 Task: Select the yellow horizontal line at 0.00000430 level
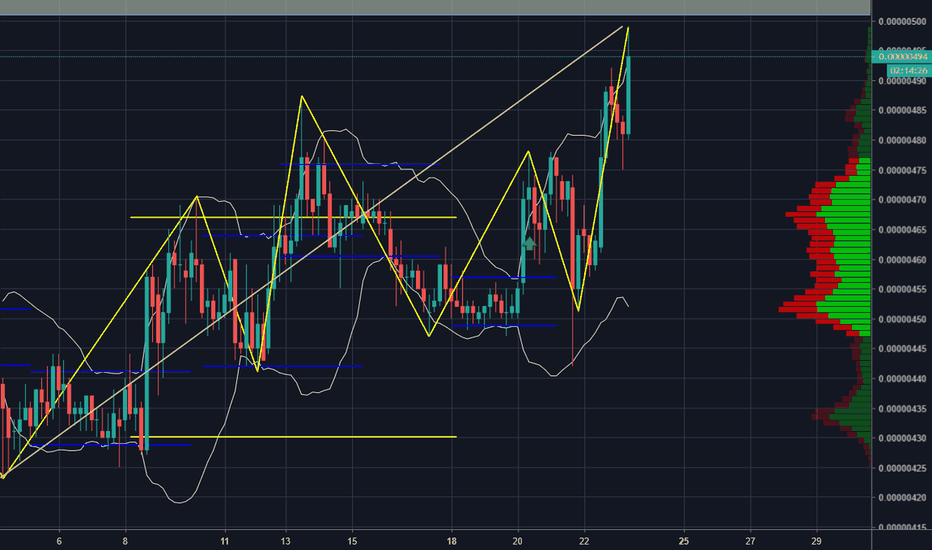293,437
